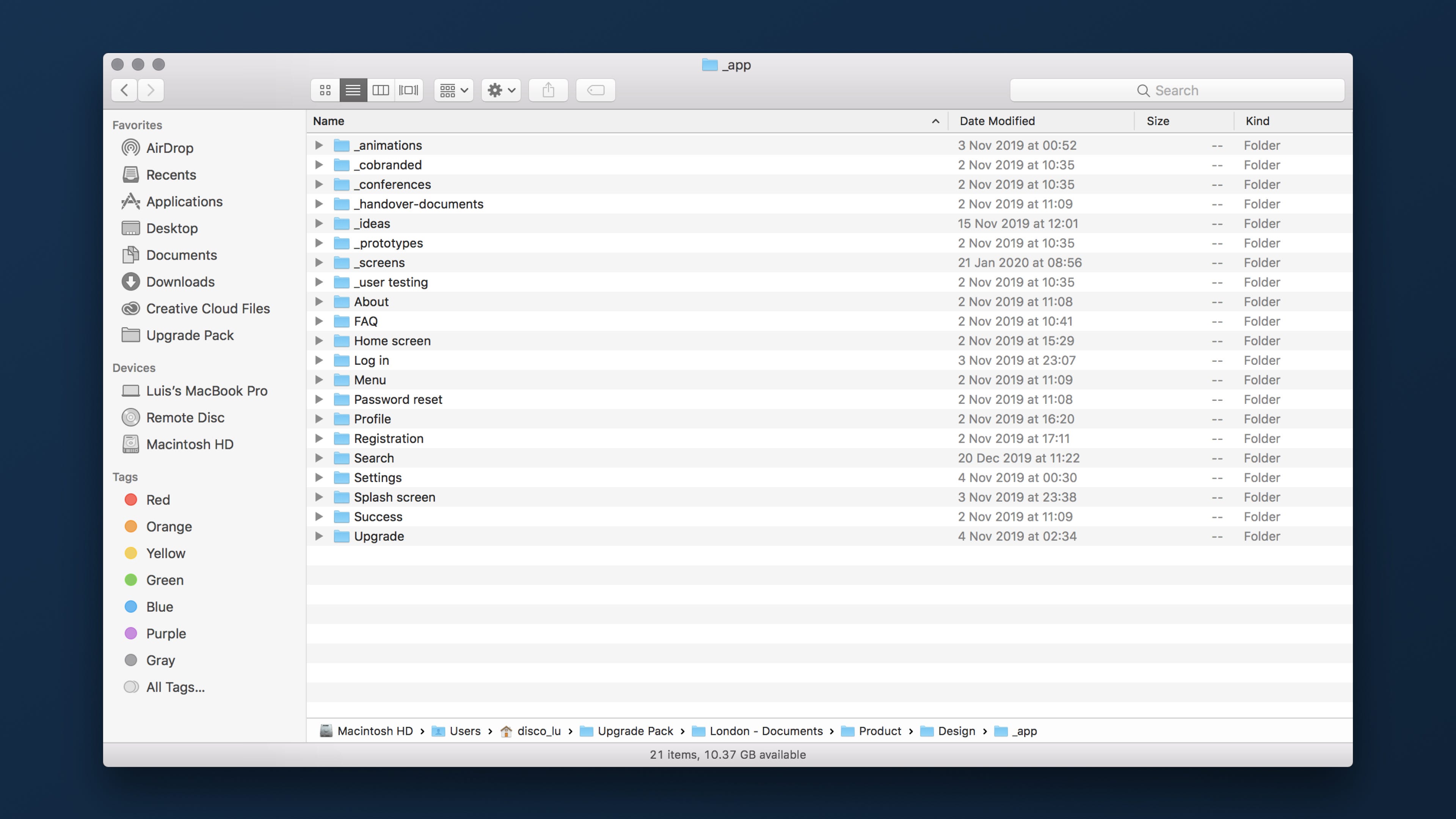Toggle sort direction arrow in Name column

point(935,121)
